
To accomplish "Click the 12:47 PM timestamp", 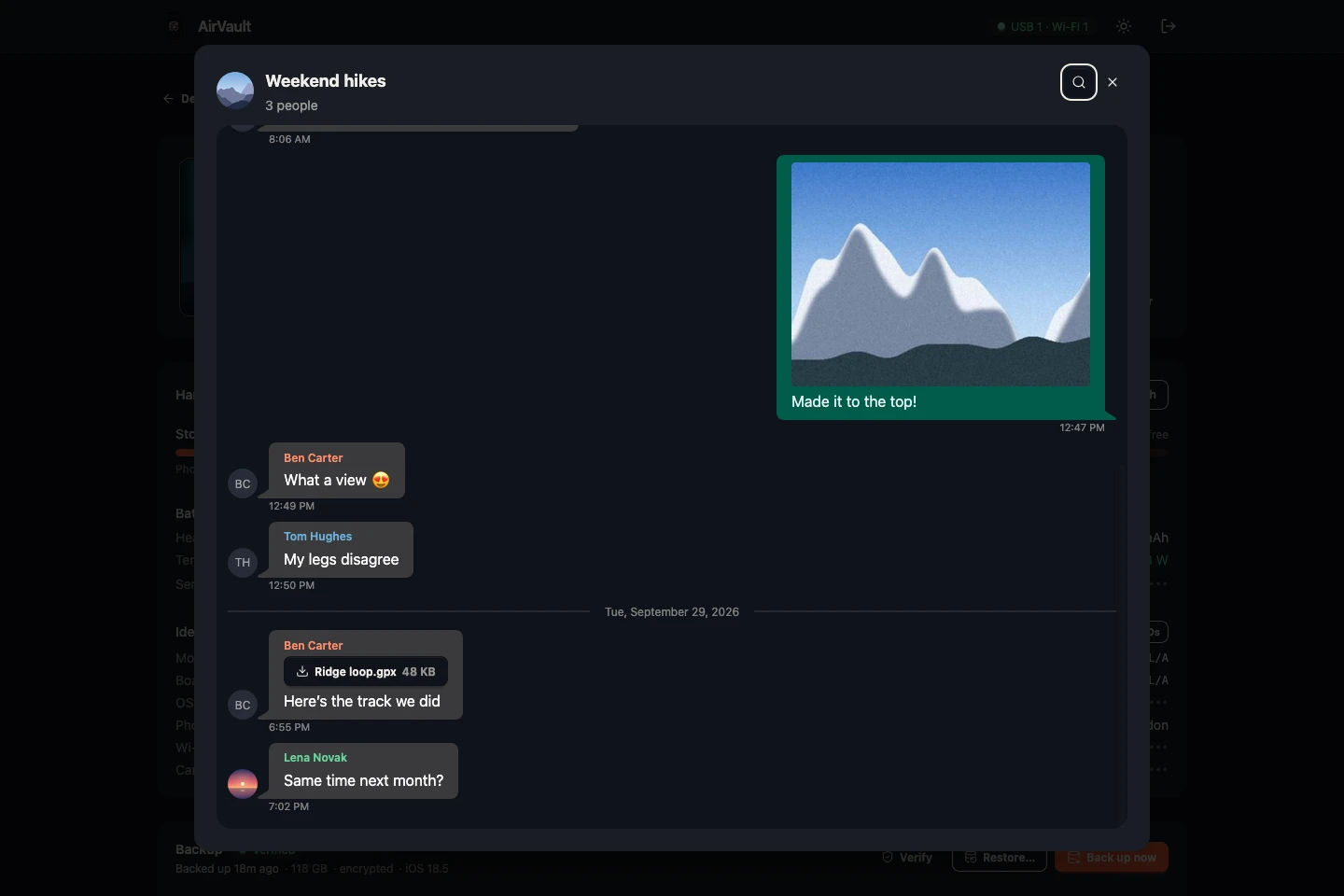I will tap(1082, 427).
